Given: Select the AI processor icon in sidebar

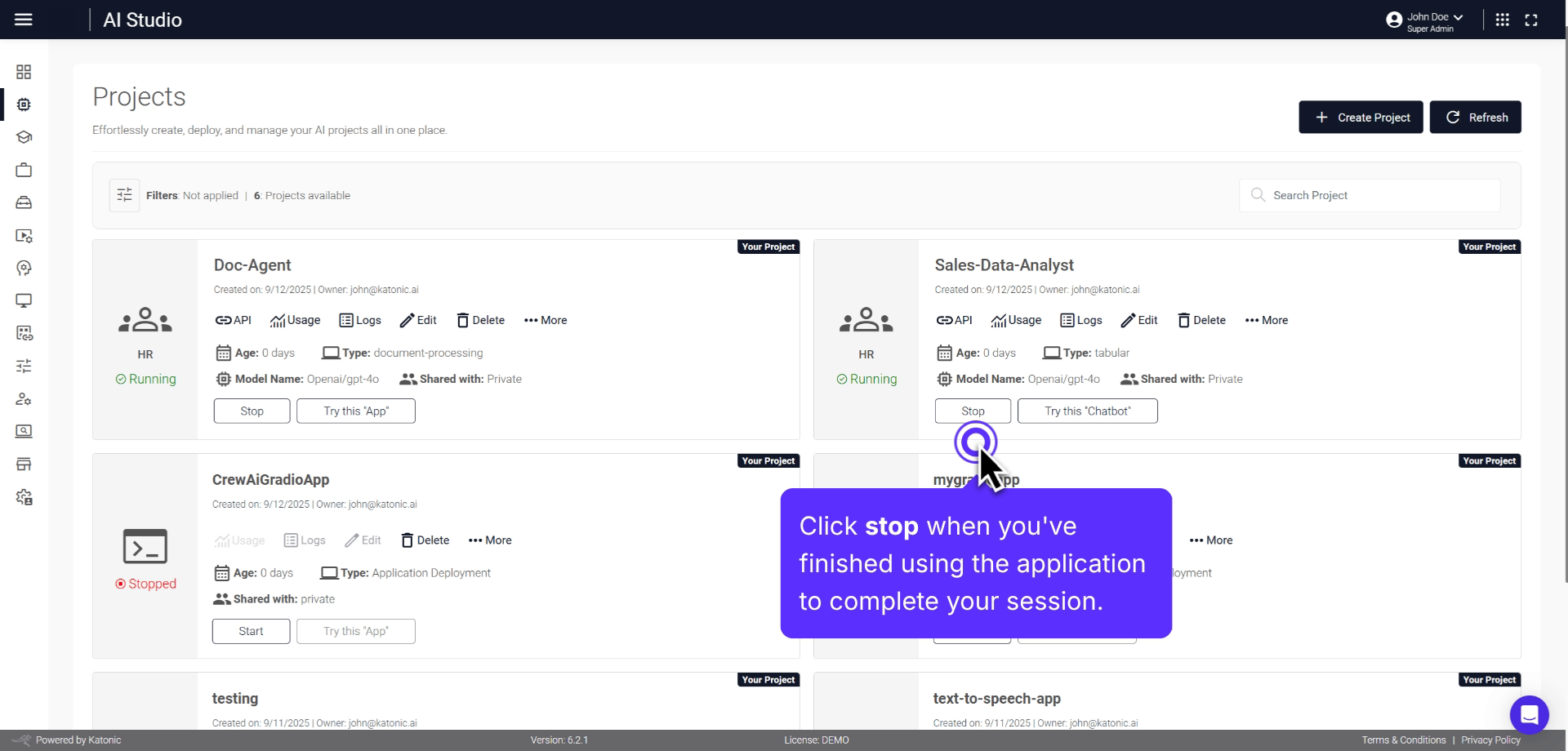Looking at the screenshot, I should (24, 104).
